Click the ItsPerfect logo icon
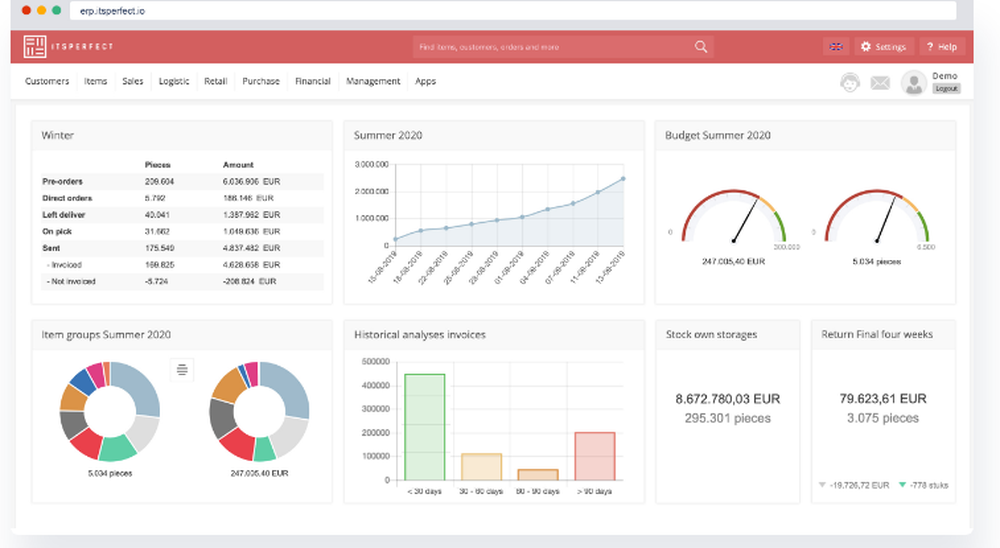The image size is (1000, 548). [34, 47]
